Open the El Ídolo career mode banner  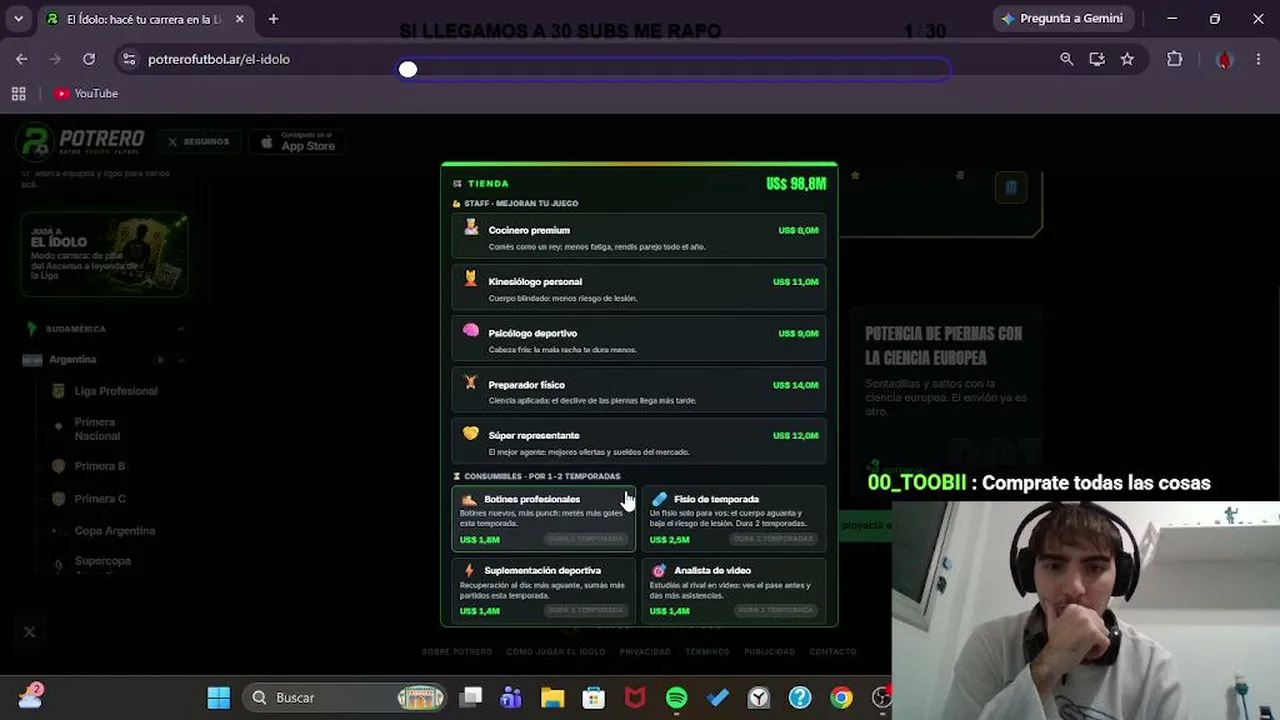click(104, 255)
